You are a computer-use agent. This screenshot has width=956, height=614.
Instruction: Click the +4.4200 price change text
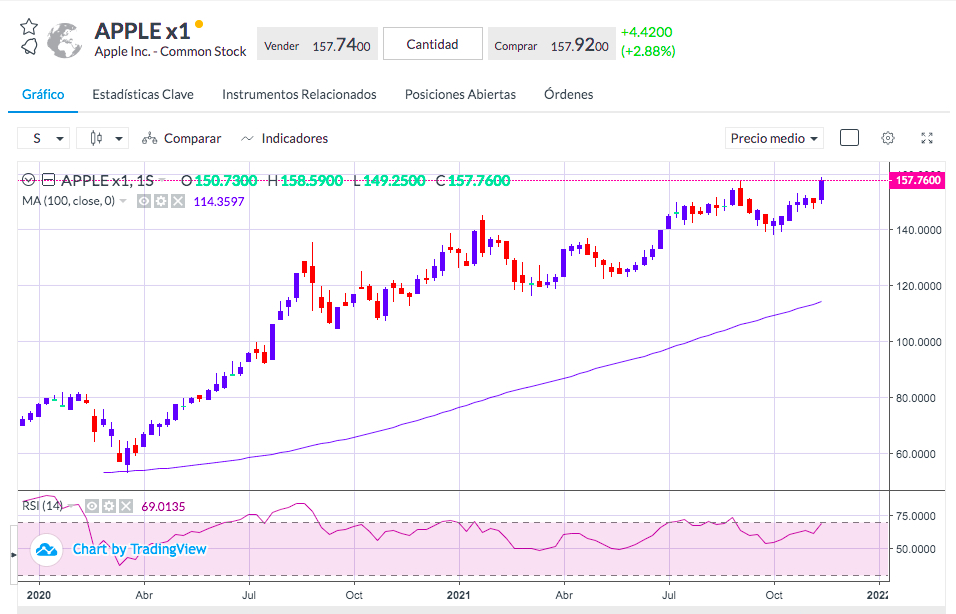click(x=647, y=32)
